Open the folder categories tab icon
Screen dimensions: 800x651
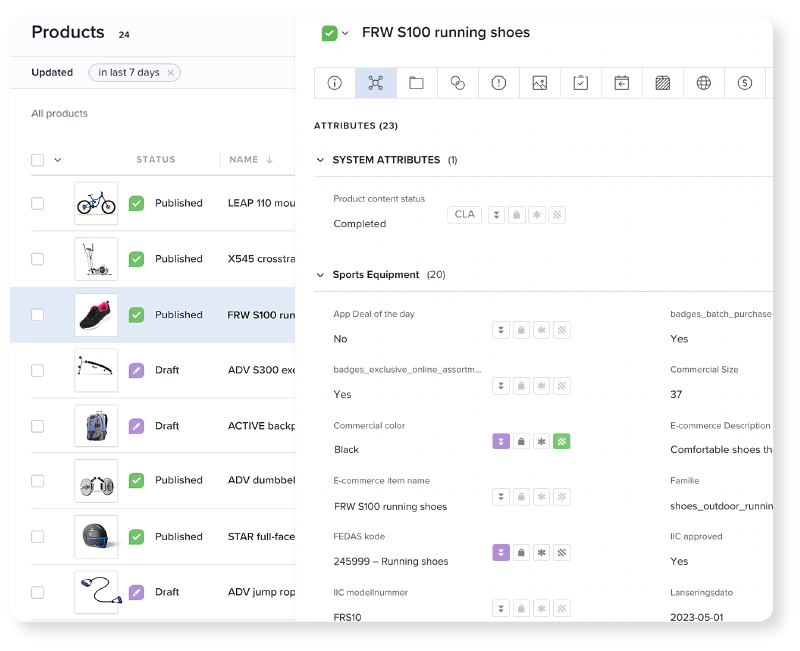click(x=416, y=83)
